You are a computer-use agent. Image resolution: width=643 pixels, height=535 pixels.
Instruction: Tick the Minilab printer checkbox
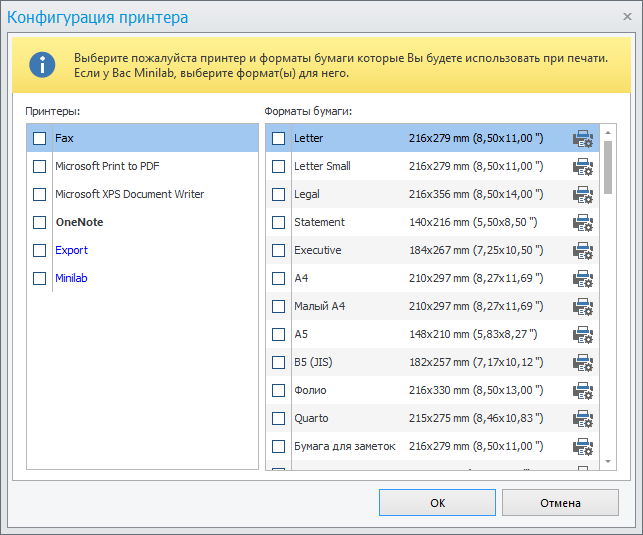40,278
